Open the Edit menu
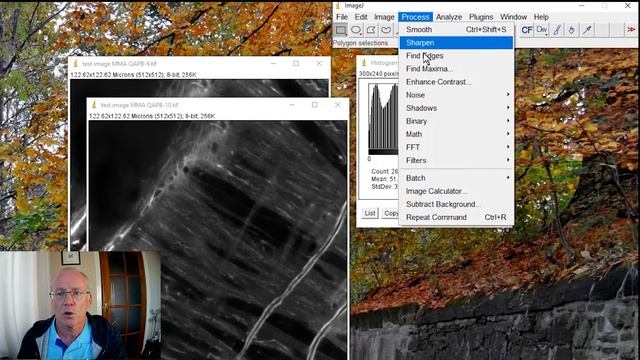The height and width of the screenshot is (360, 640). point(361,17)
